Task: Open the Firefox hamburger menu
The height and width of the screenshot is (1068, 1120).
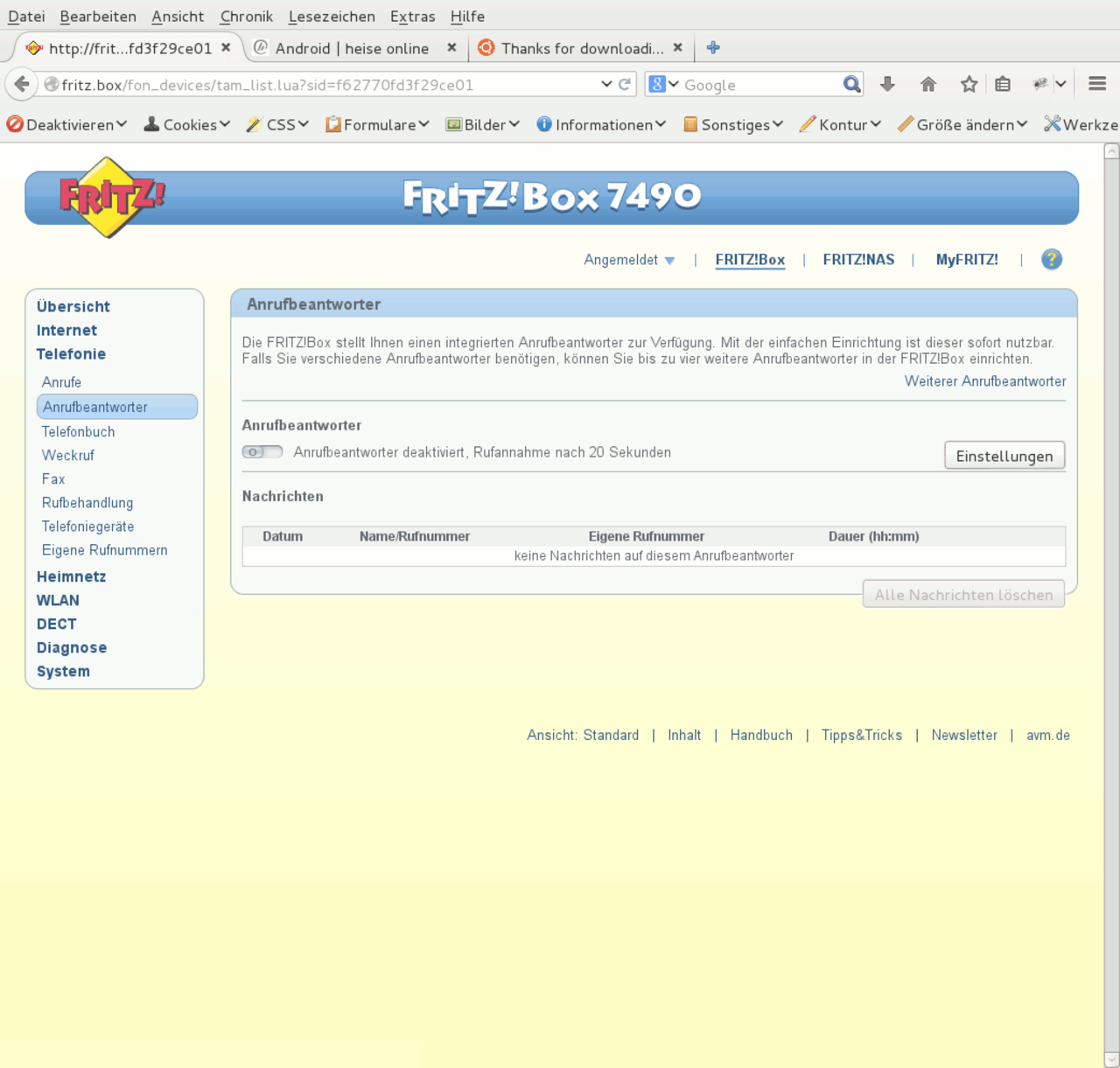Action: pos(1097,84)
